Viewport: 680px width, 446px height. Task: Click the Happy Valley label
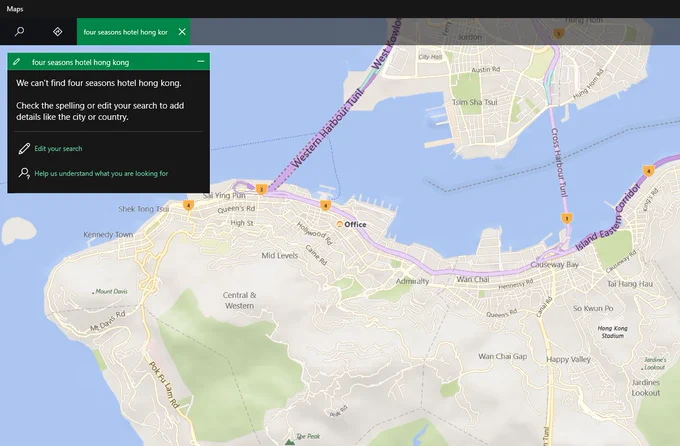pos(569,359)
